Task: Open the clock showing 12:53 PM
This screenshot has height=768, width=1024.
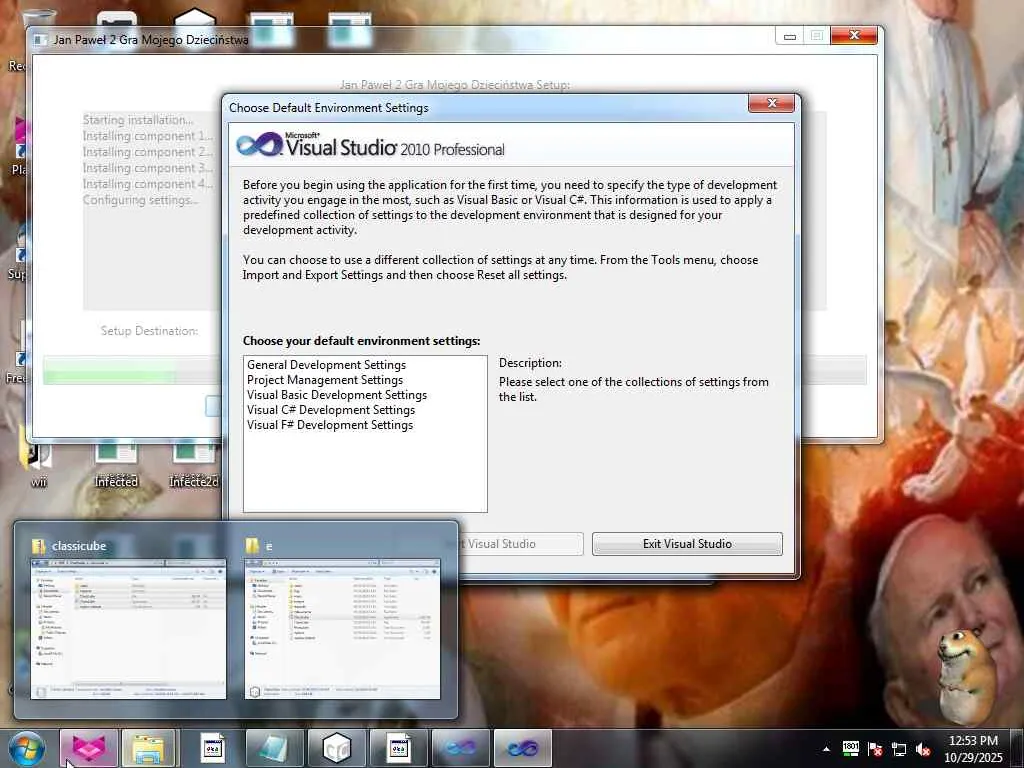Action: tap(973, 748)
